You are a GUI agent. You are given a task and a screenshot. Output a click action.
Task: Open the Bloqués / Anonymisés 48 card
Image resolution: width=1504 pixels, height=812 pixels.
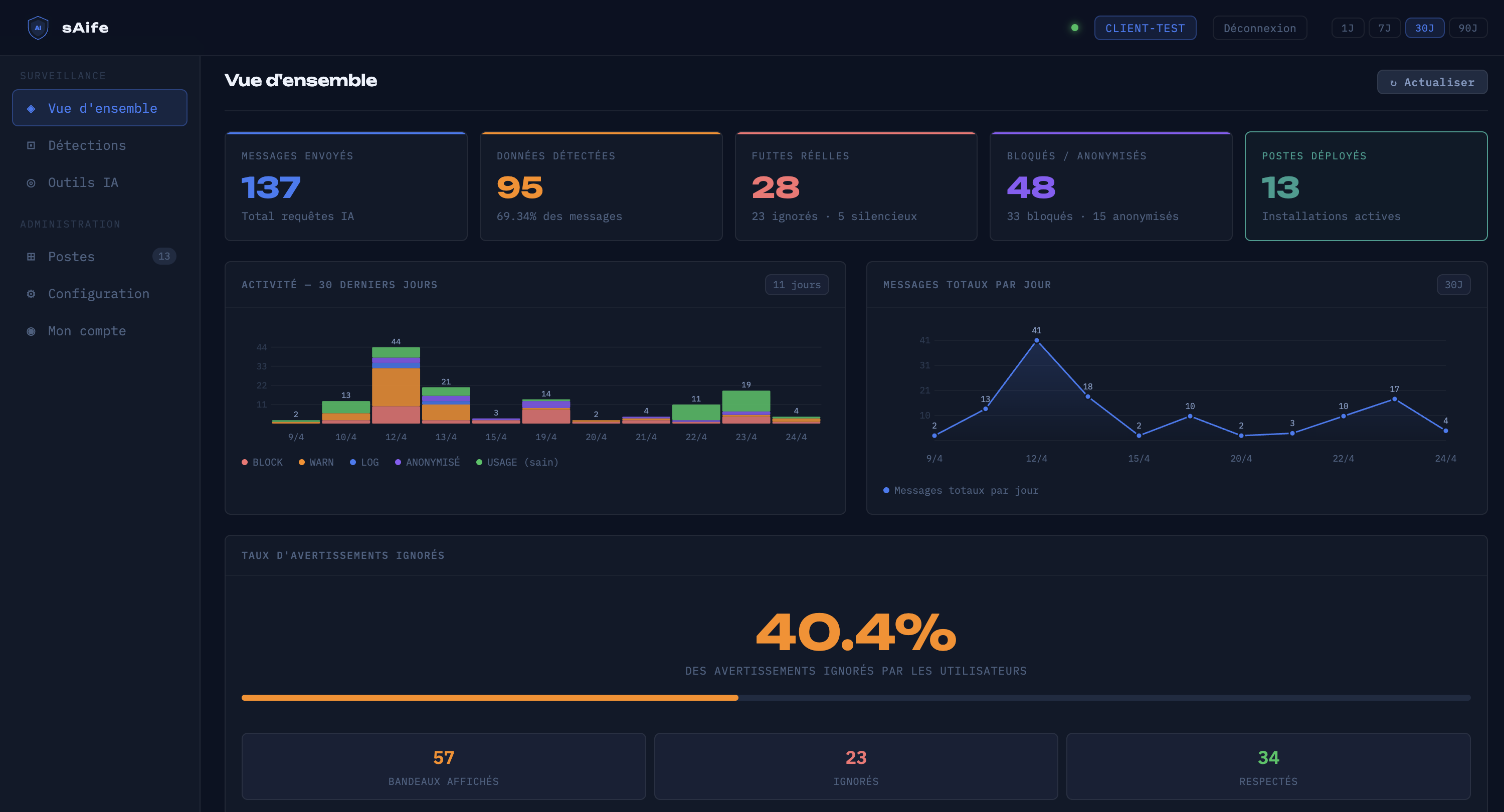tap(1111, 187)
